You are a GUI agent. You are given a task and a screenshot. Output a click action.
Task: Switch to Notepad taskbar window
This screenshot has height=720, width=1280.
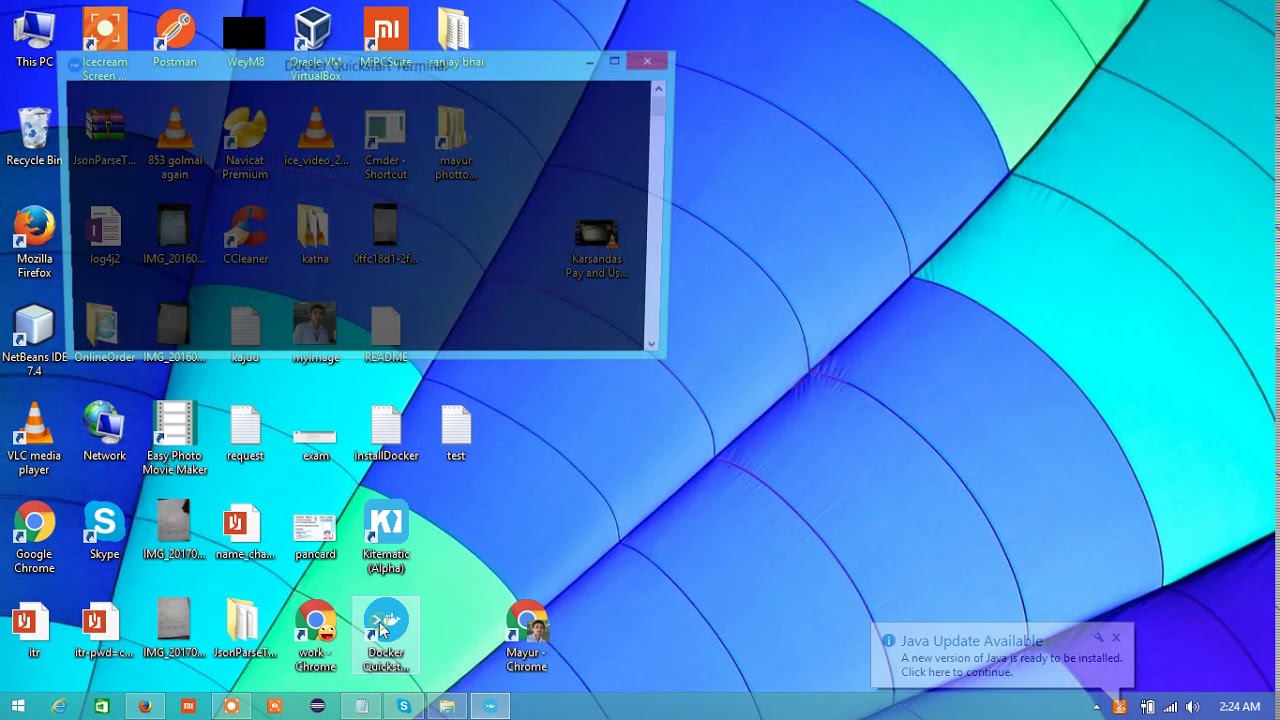361,707
